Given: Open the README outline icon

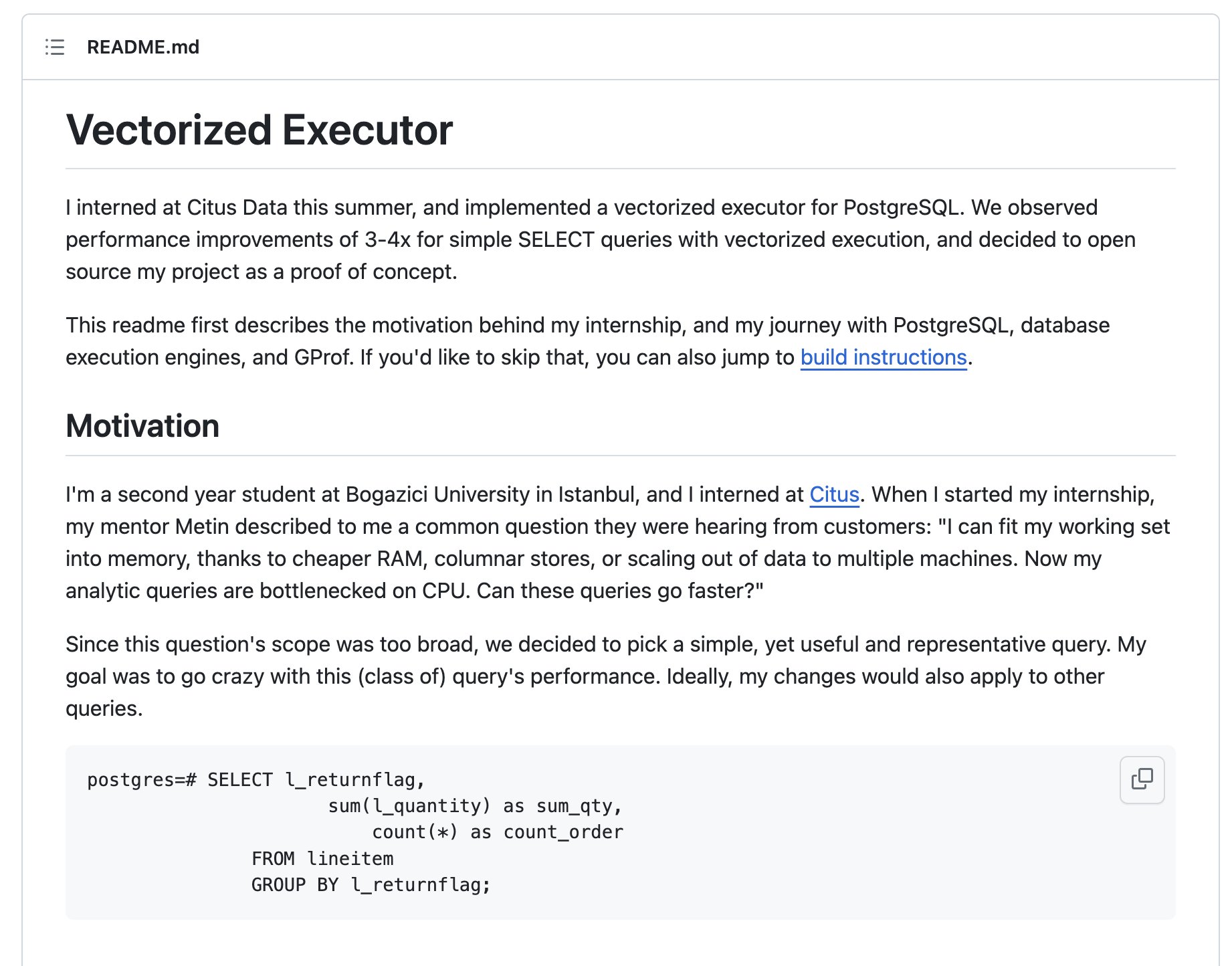Looking at the screenshot, I should (x=55, y=47).
